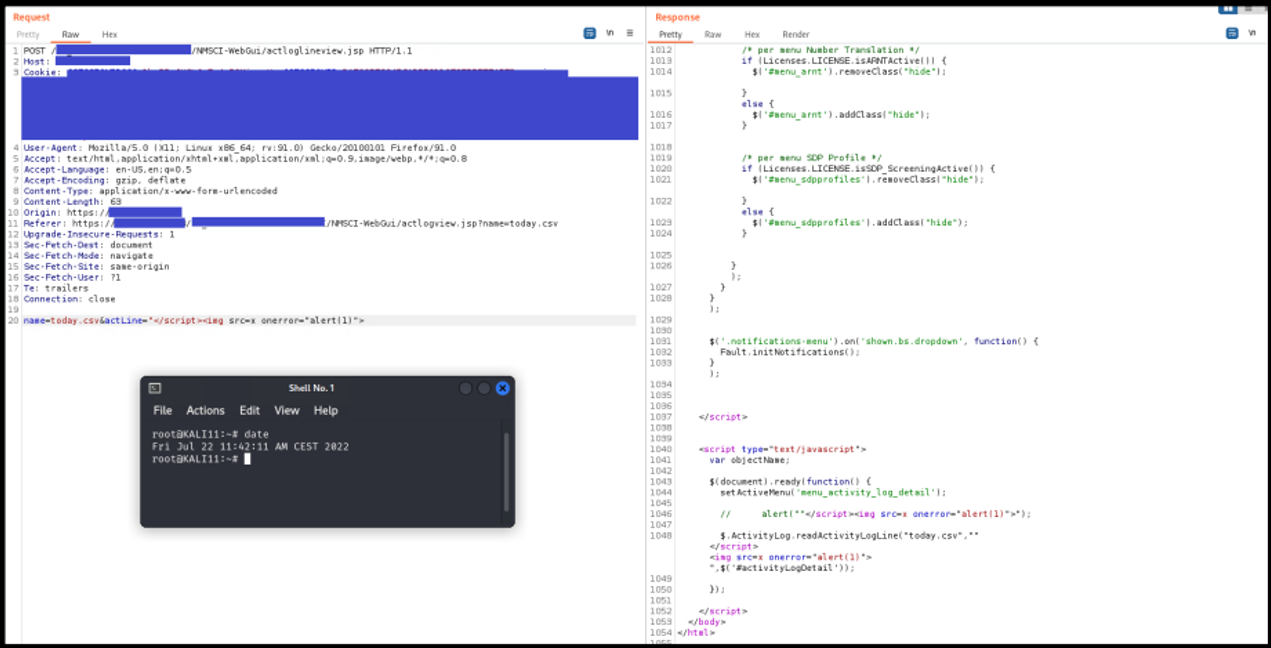Screen dimensions: 1271x648
Task: Minimize the Shell No. 1 terminal window
Action: [x=465, y=388]
